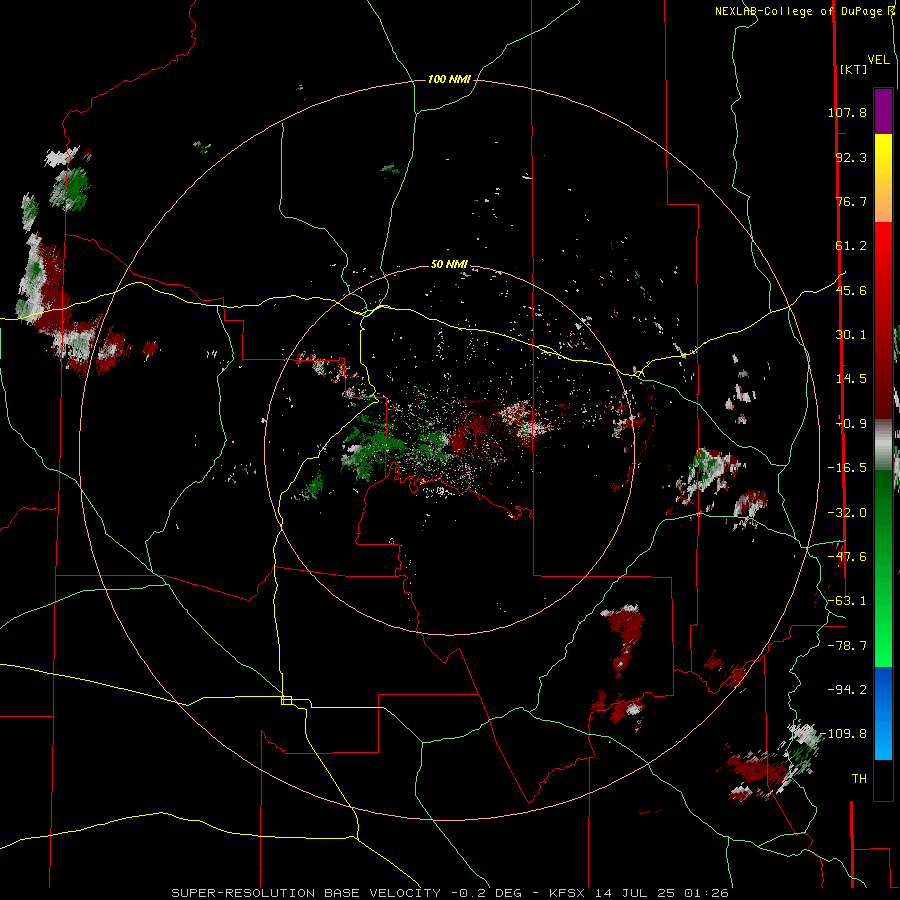This screenshot has height=900, width=900.
Task: Click the 45.6 velocity scale value
Action: [851, 290]
